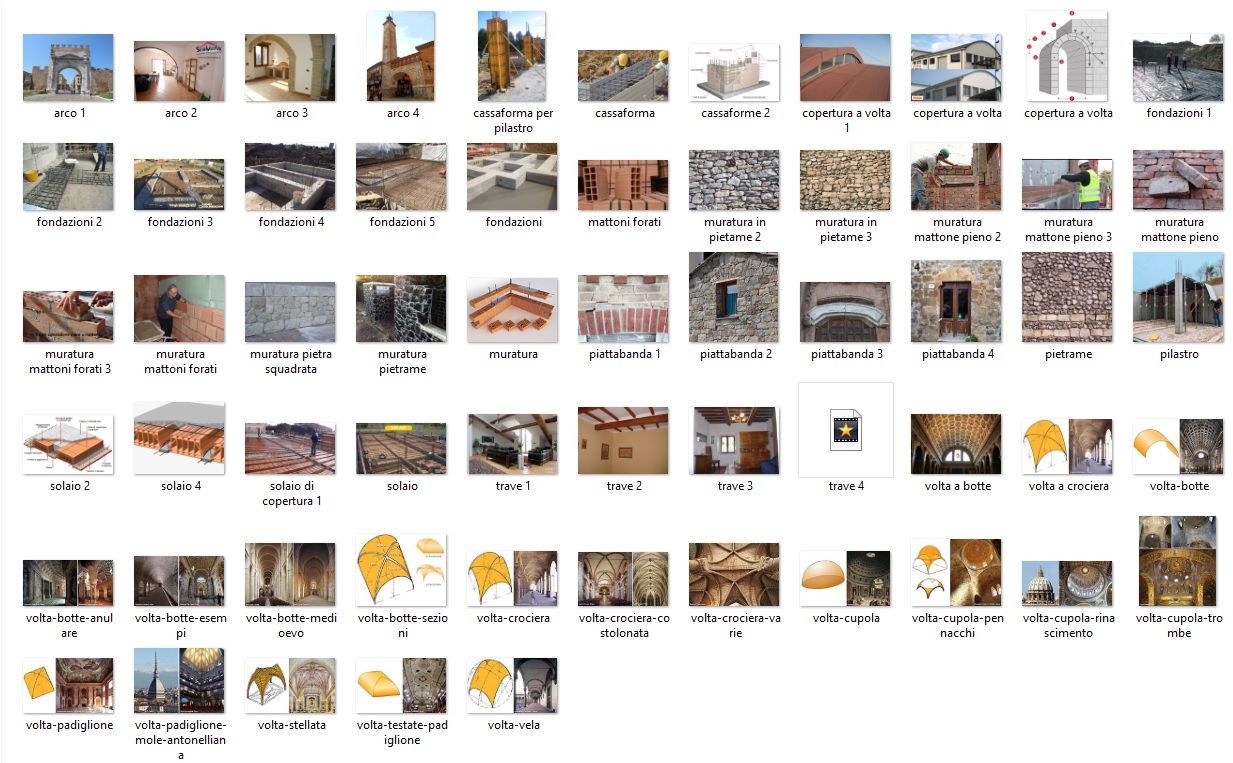The image size is (1233, 763).
Task: Click the file name 'solaio'
Action: 402,486
